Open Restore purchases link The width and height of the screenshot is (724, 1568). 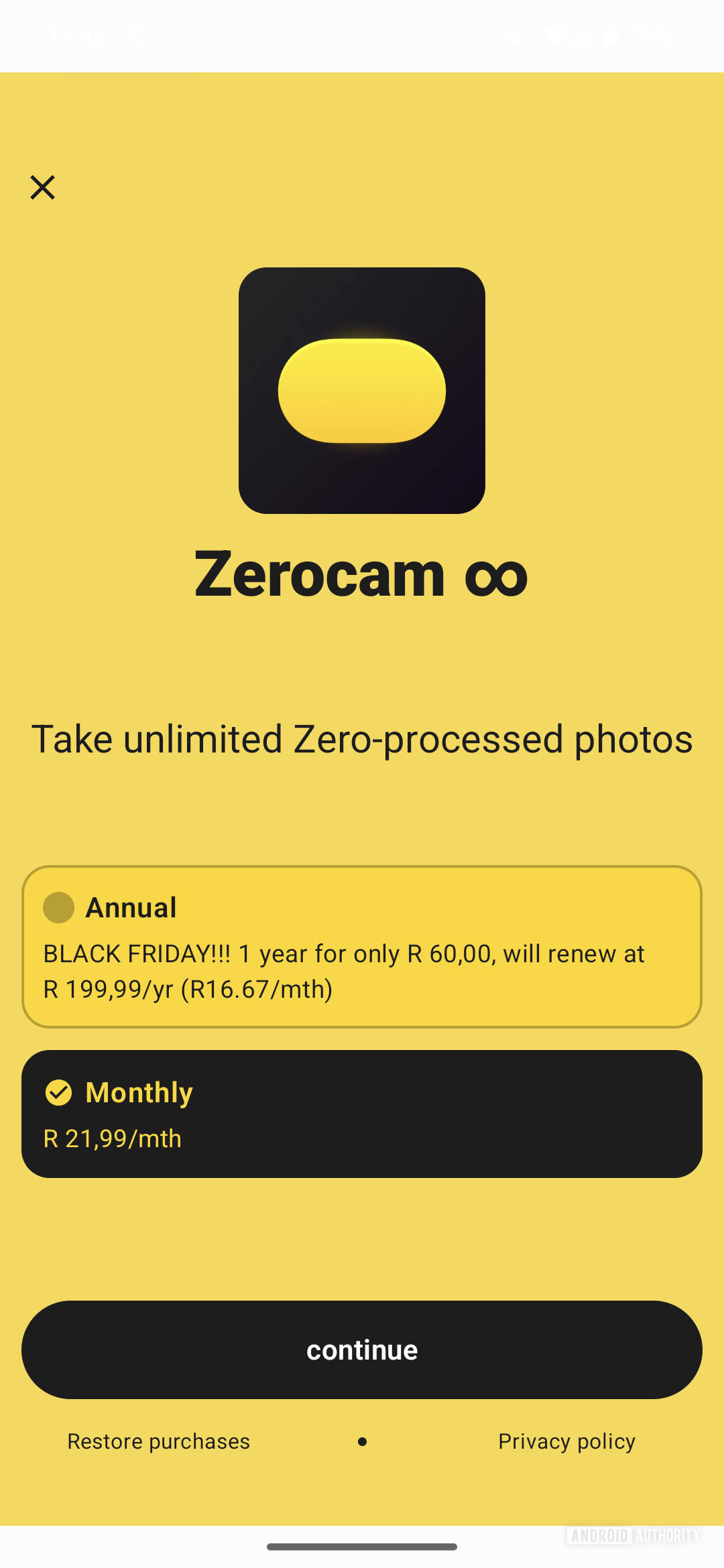(158, 1441)
